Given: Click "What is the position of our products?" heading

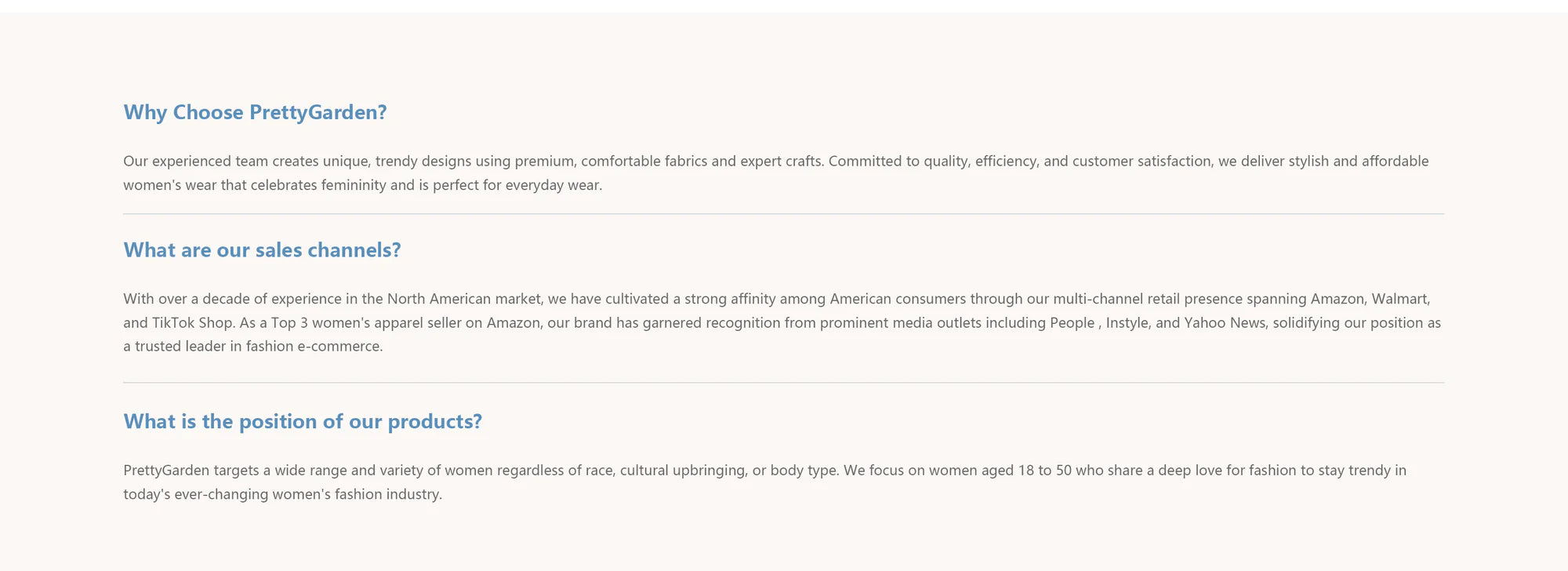Looking at the screenshot, I should pos(303,422).
